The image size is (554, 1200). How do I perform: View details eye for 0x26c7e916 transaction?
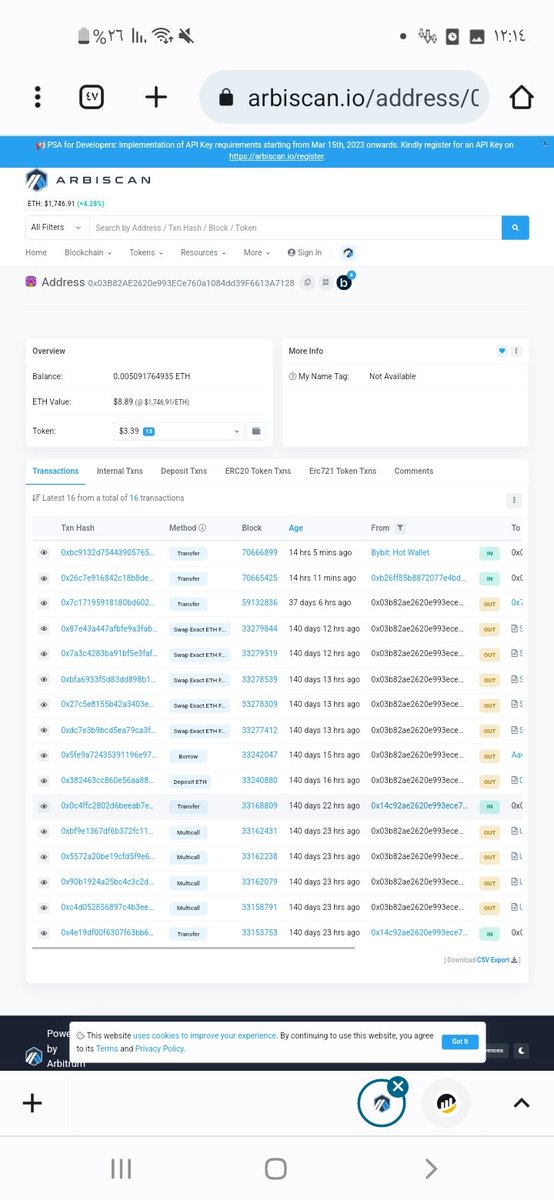pyautogui.click(x=44, y=578)
